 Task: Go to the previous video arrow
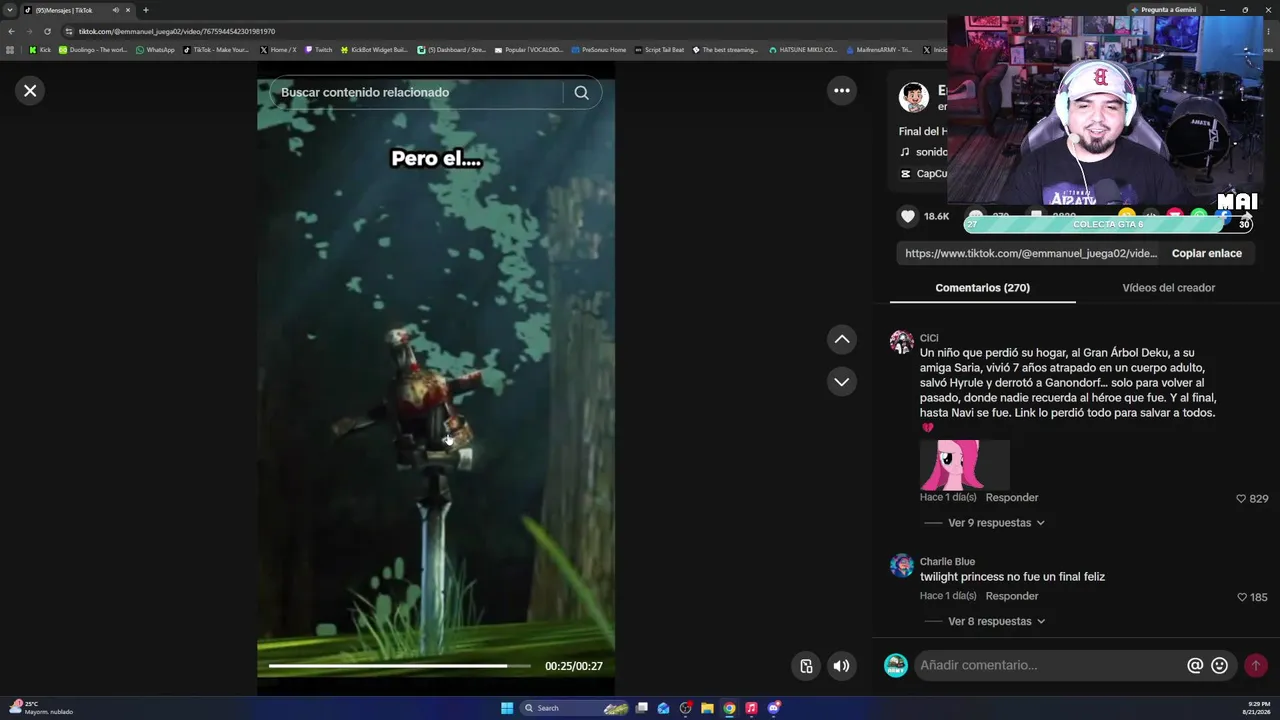pyautogui.click(x=842, y=340)
